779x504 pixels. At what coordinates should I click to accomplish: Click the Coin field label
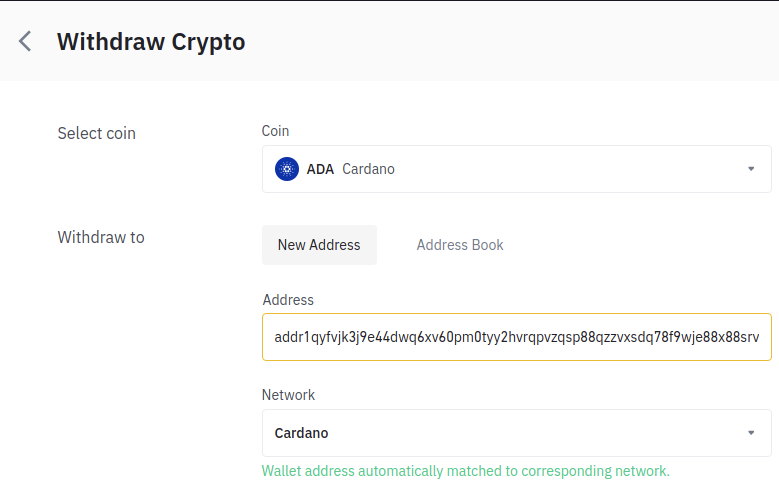click(275, 131)
